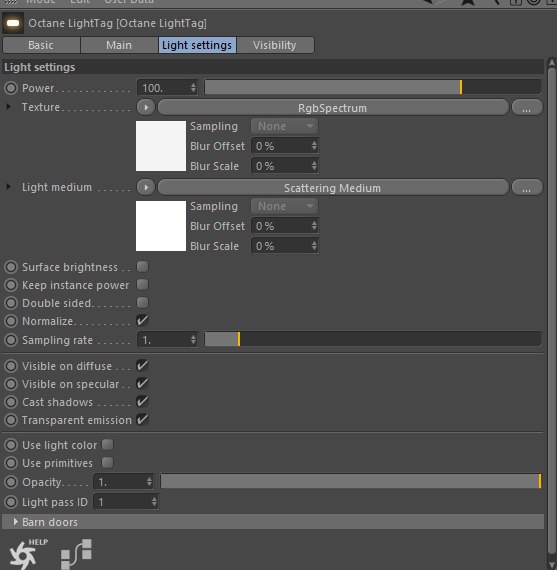Expand the Light medium disclosure triangle
Screen dimensions: 557x570
pyautogui.click(x=8, y=187)
